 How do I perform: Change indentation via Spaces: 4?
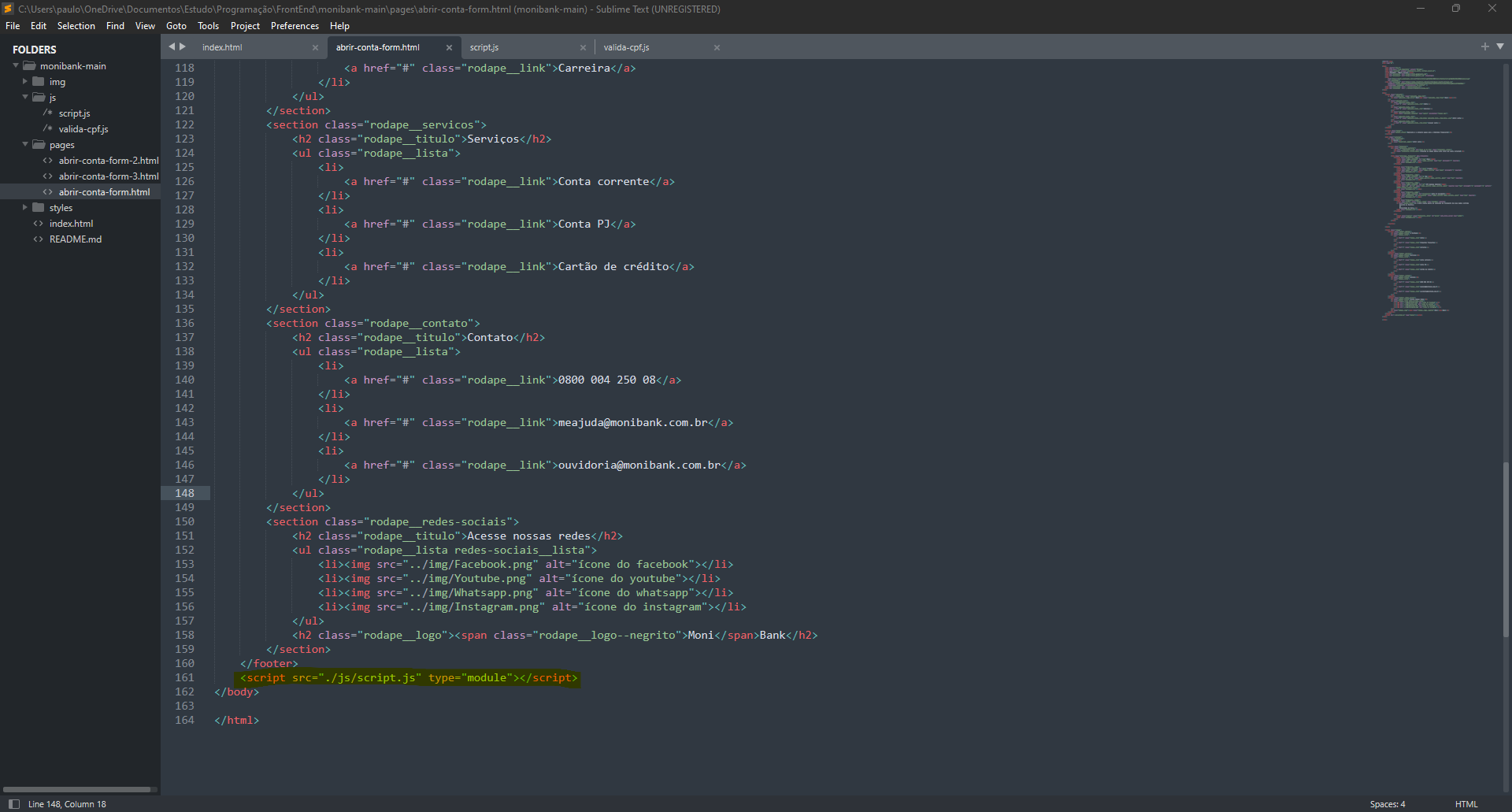click(x=1388, y=804)
